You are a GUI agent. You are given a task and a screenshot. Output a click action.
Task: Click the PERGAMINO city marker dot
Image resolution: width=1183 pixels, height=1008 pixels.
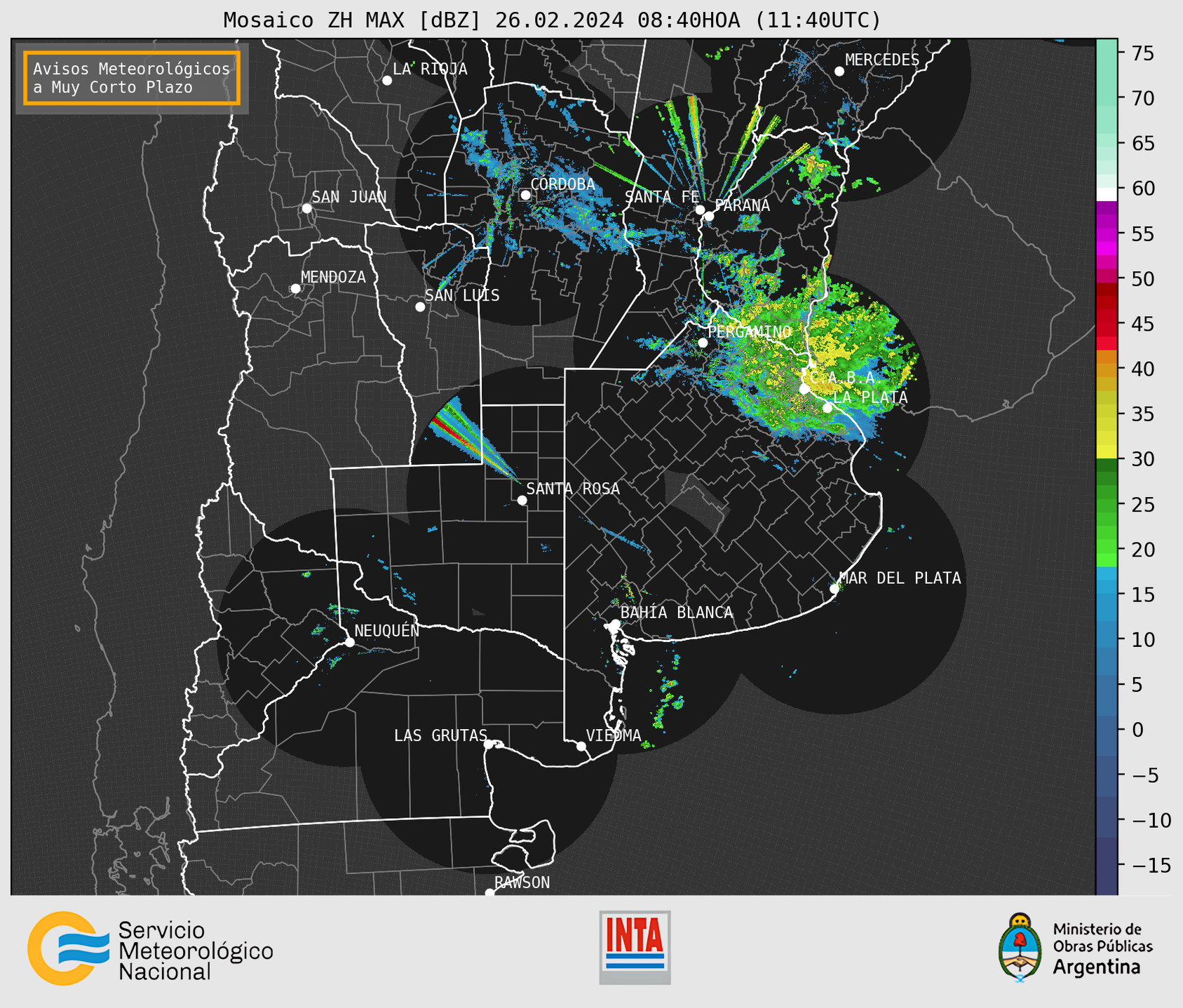703,343
